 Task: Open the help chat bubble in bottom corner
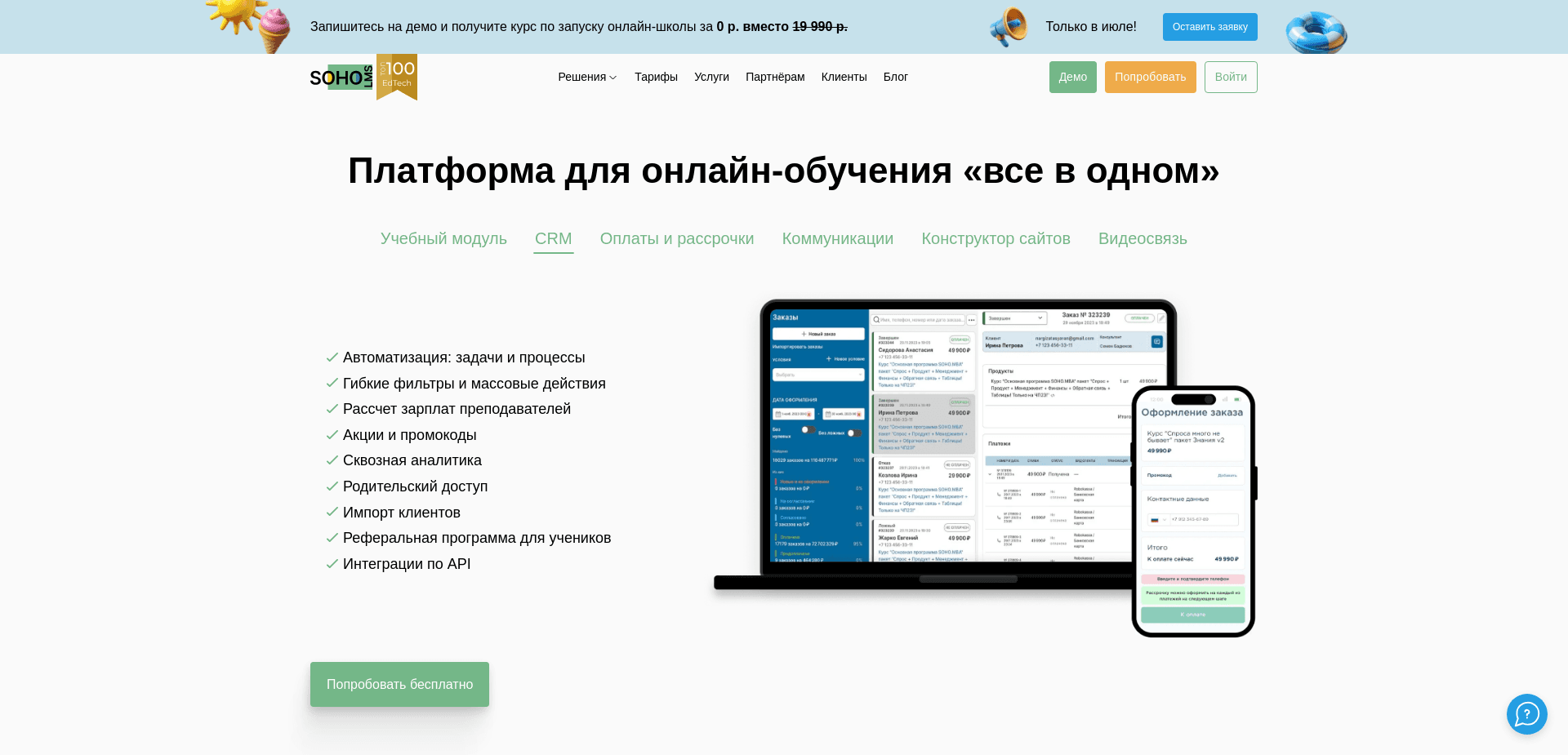point(1527,714)
